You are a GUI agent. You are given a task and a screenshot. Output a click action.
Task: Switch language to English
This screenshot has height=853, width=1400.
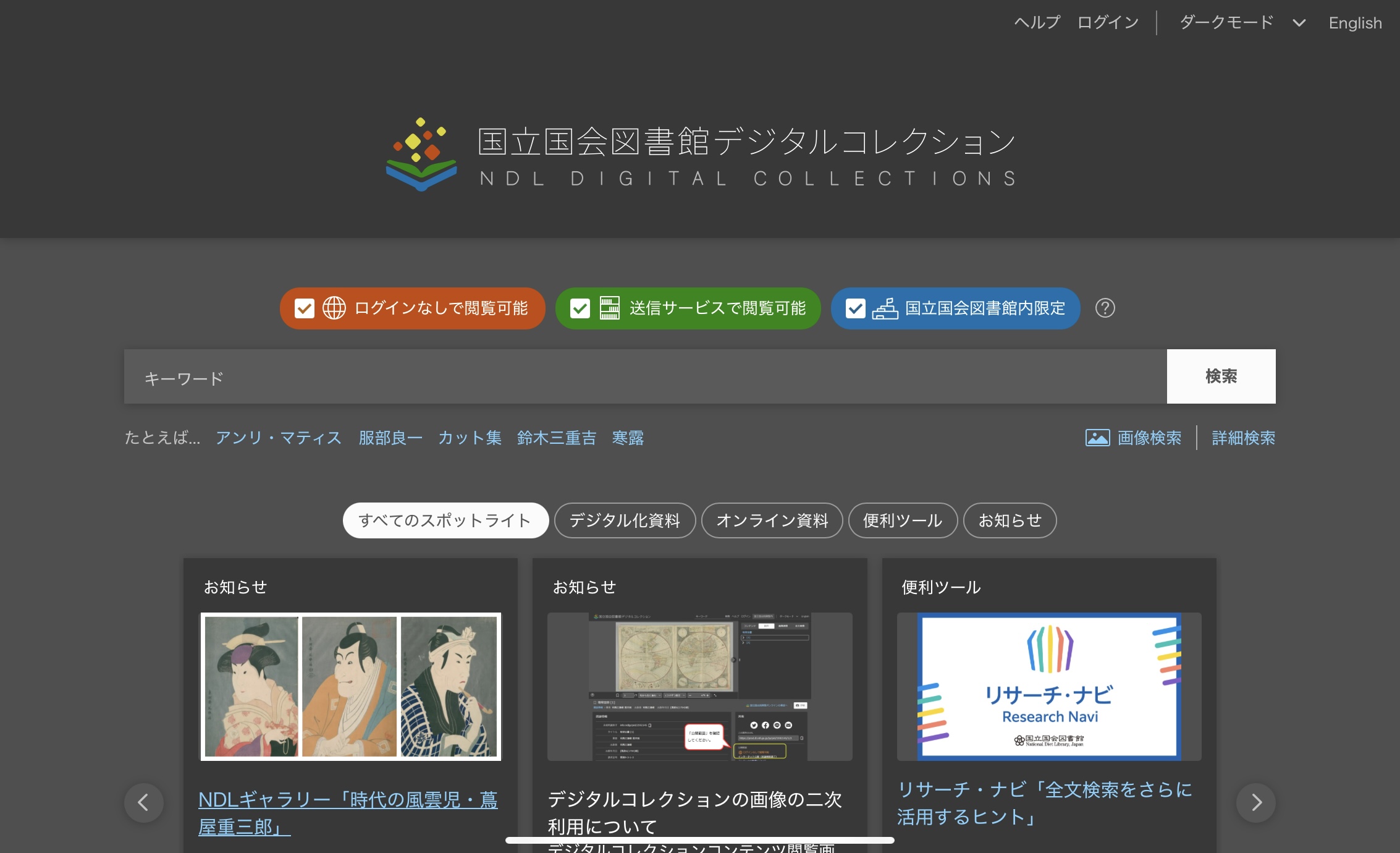[x=1355, y=23]
